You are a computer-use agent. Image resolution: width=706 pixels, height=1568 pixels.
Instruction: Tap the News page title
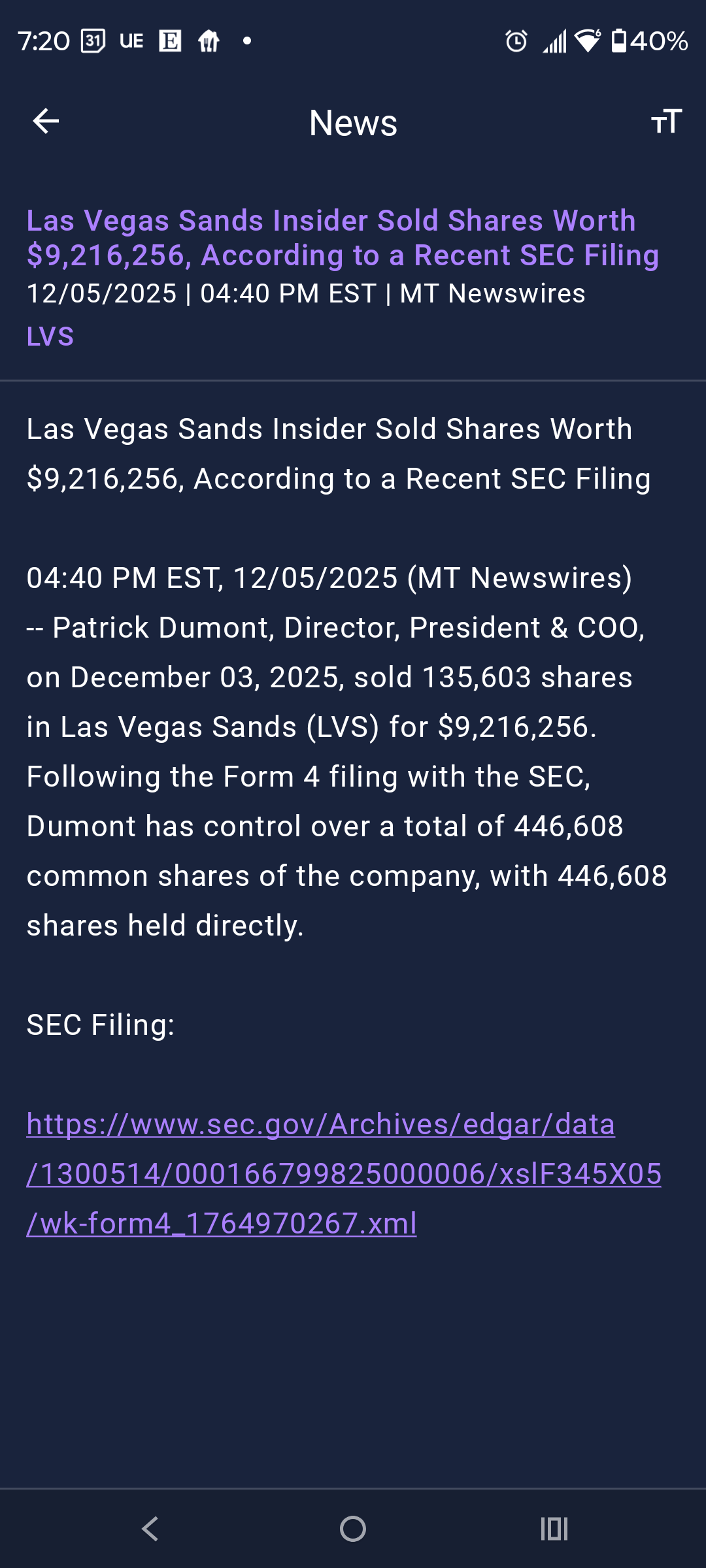pyautogui.click(x=353, y=123)
